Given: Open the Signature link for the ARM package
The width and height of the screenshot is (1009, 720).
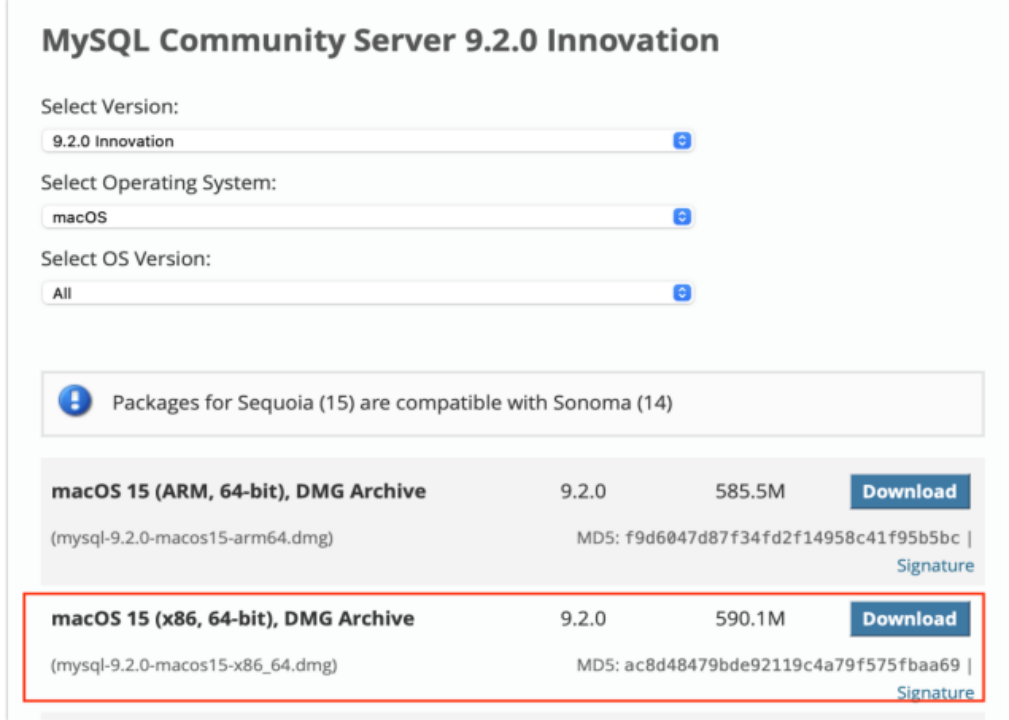Looking at the screenshot, I should 935,566.
